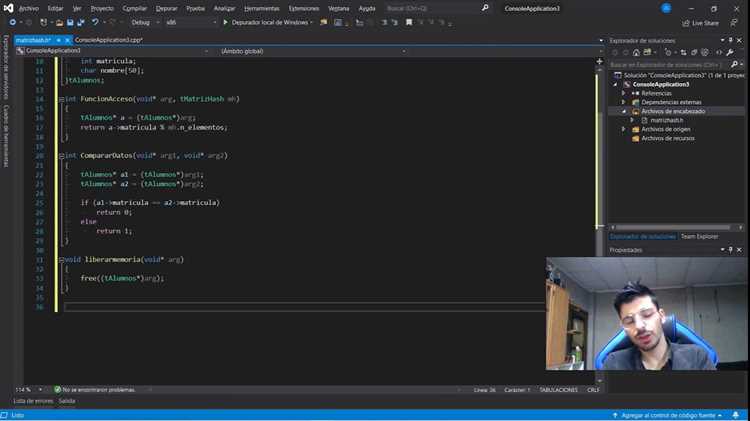
Task: Click the bookmark icon in the toolbar
Action: click(408, 22)
